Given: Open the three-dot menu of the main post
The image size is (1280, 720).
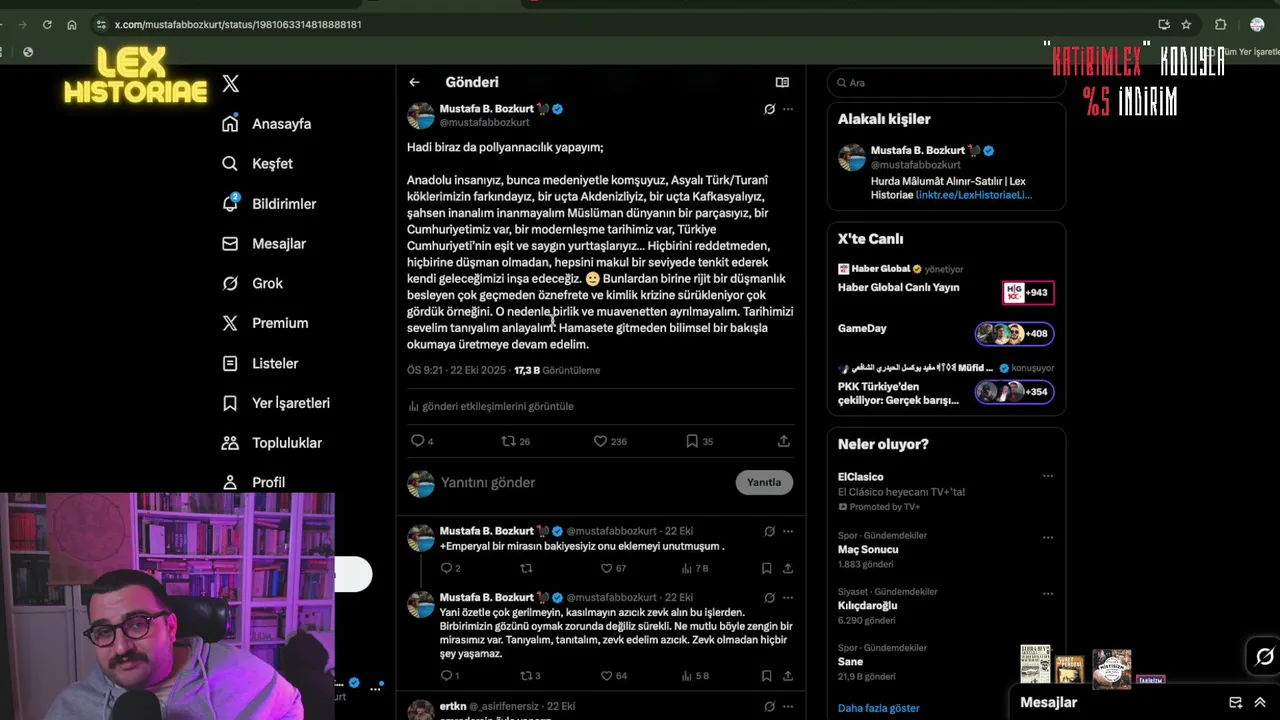Looking at the screenshot, I should pyautogui.click(x=788, y=109).
